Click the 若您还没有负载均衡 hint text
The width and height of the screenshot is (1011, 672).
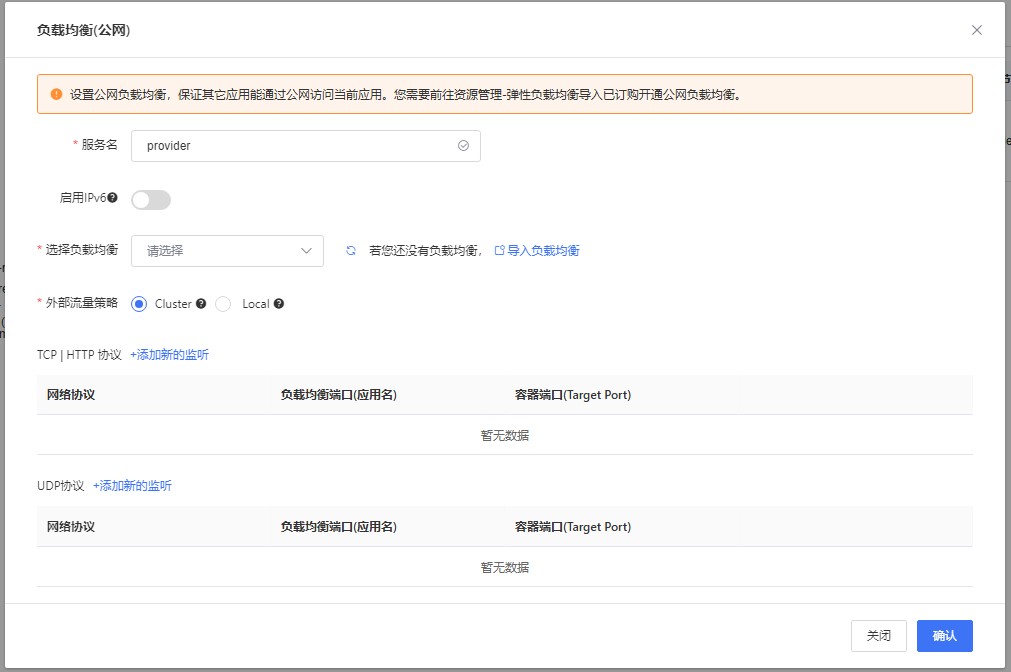426,251
